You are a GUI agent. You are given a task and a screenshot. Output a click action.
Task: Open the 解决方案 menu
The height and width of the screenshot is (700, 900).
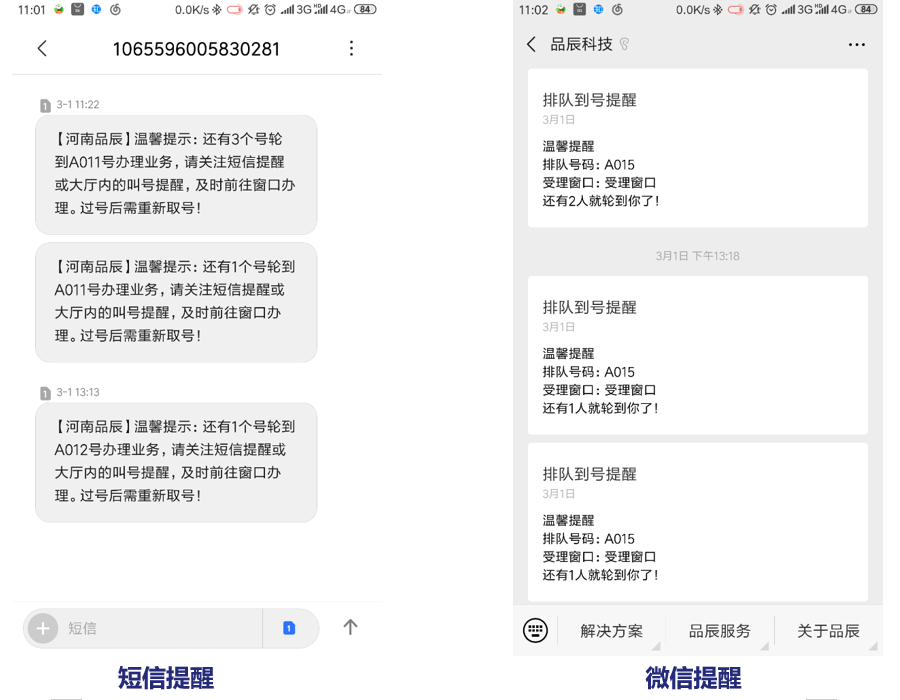(611, 631)
